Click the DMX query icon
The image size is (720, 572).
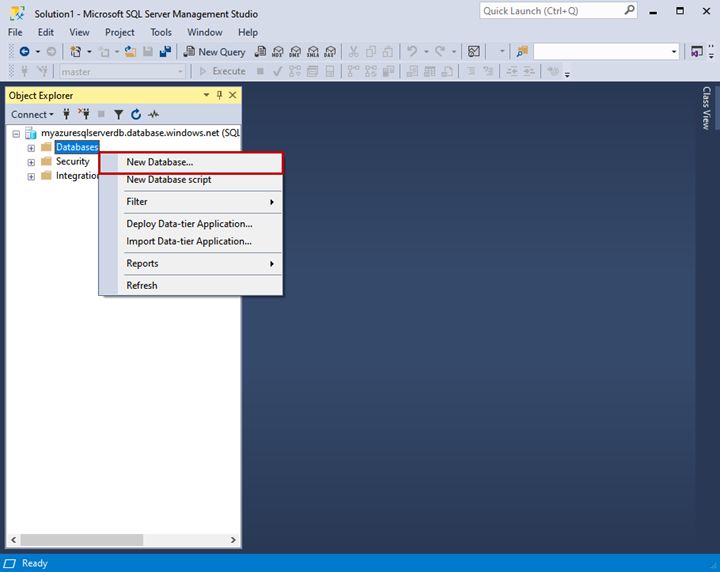click(295, 52)
